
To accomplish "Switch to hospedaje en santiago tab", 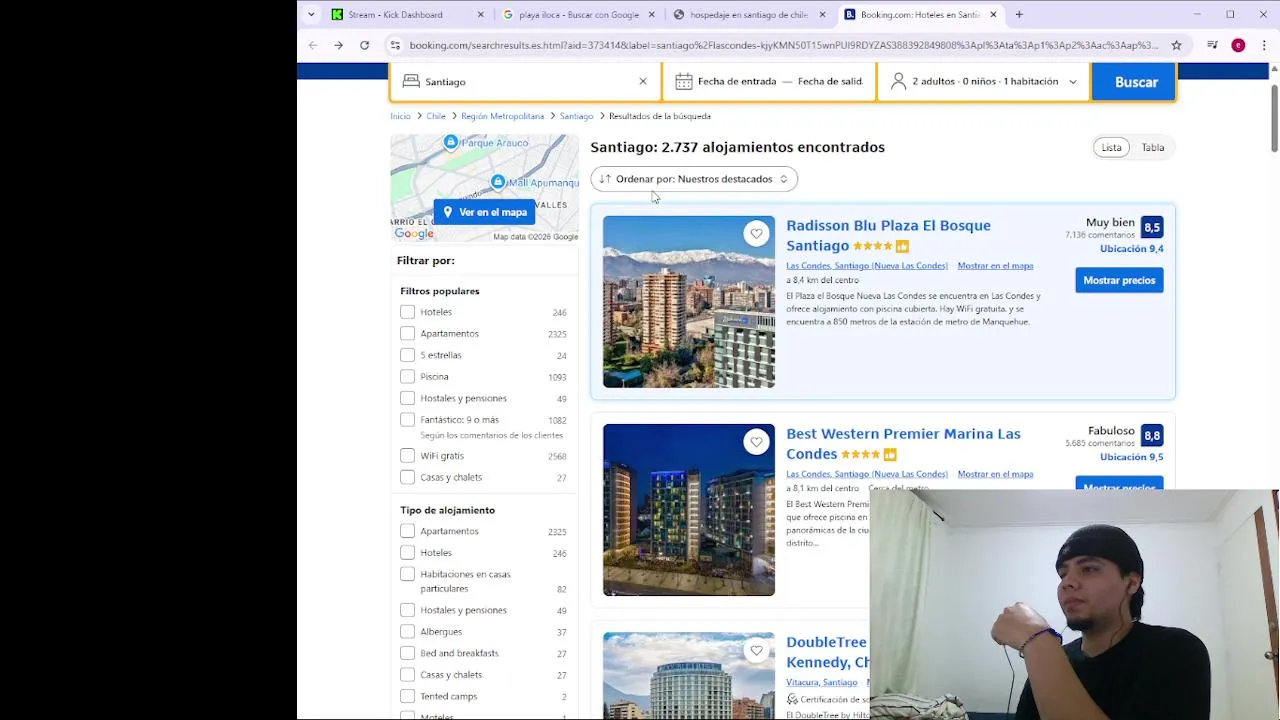I will 749,14.
